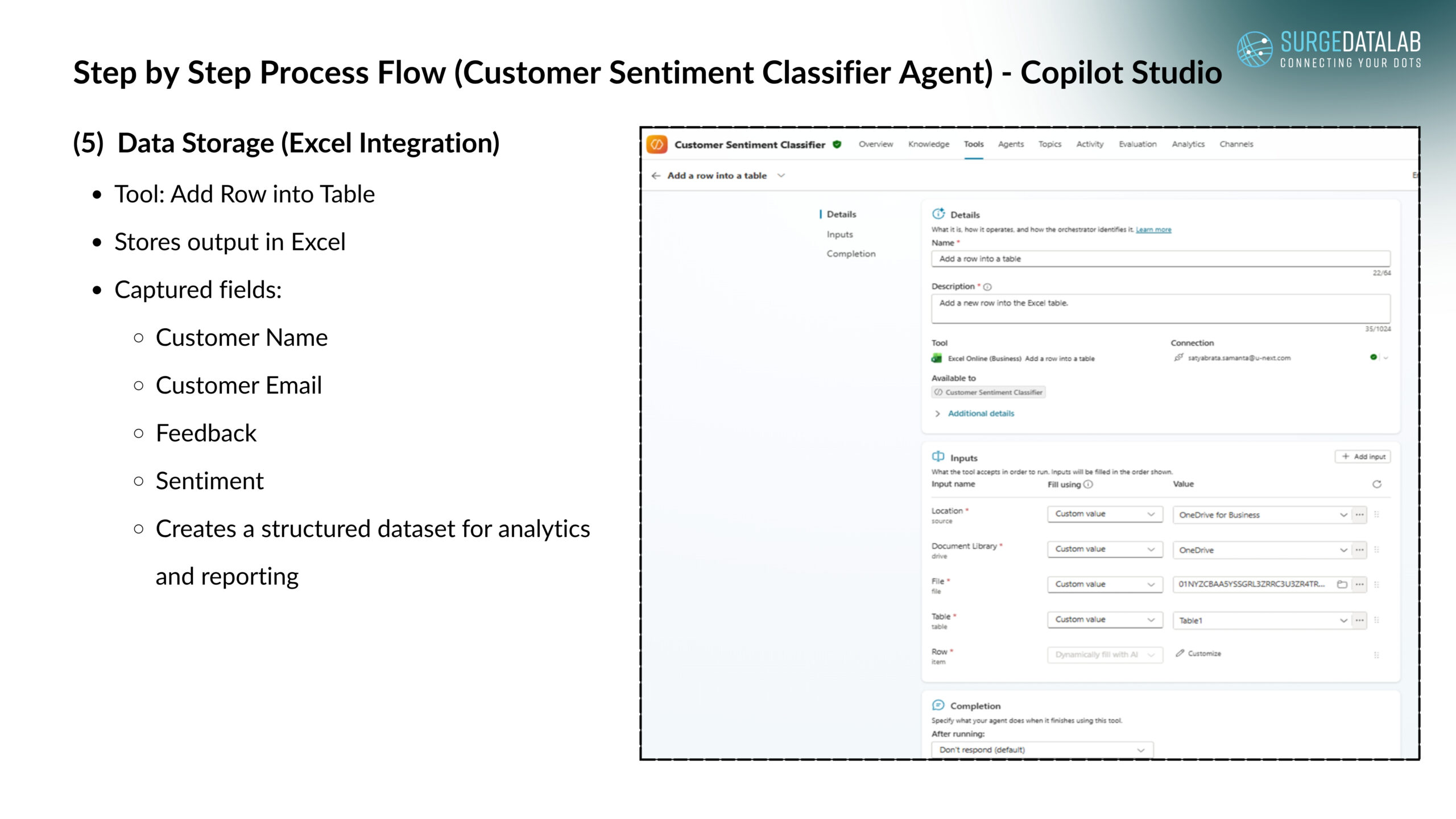This screenshot has height=819, width=1456.
Task: Click the Name input field
Action: point(1161,259)
